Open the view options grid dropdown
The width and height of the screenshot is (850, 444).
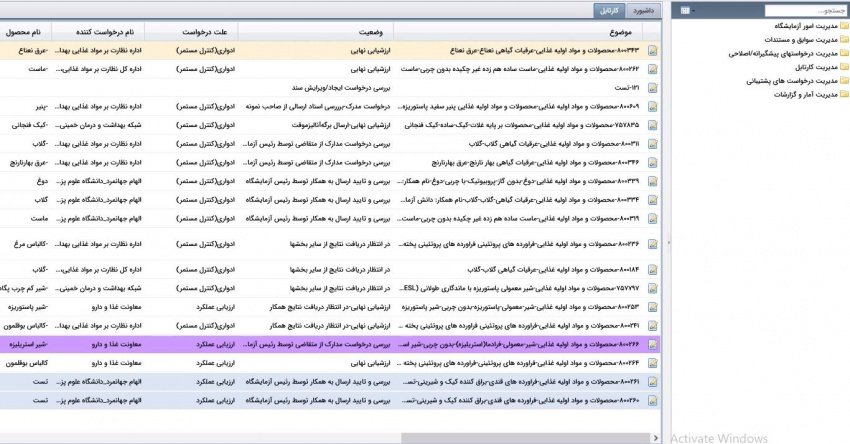(x=687, y=10)
